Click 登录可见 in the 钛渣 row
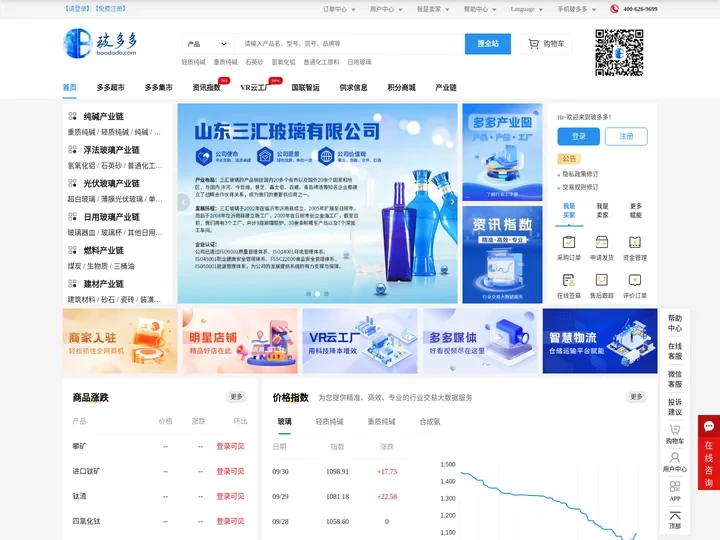 click(x=230, y=496)
